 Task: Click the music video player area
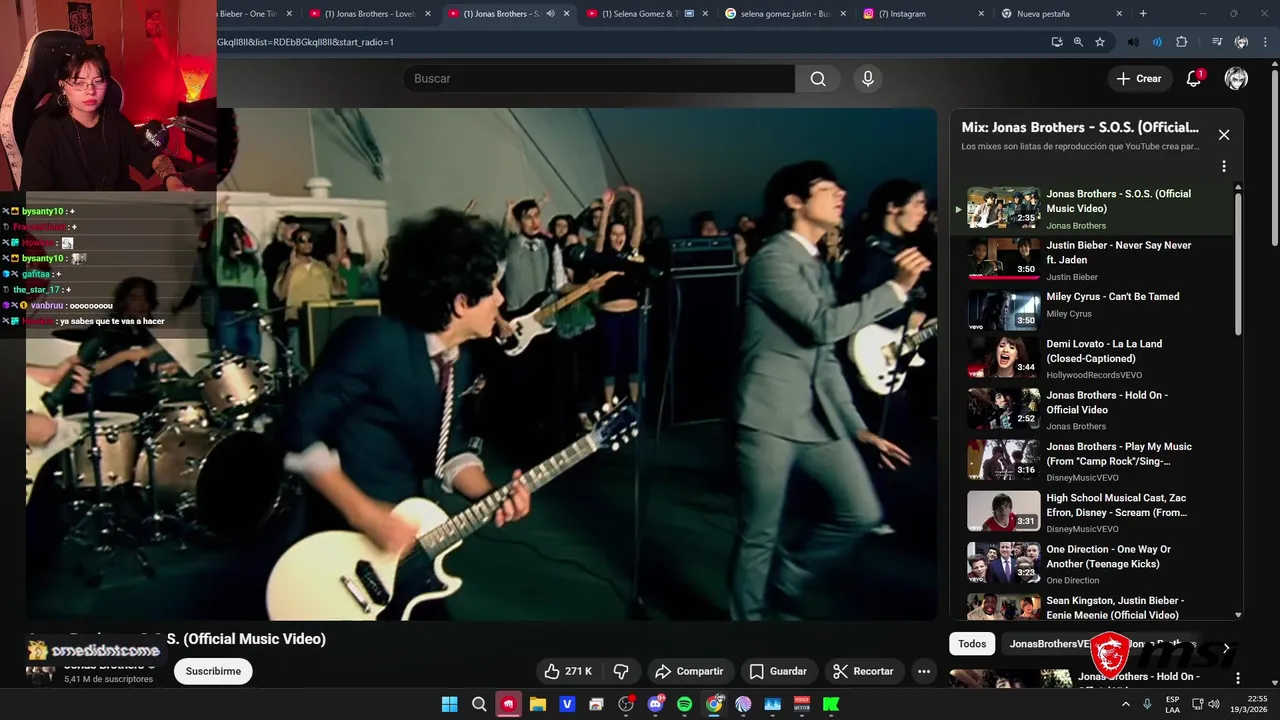pos(481,364)
